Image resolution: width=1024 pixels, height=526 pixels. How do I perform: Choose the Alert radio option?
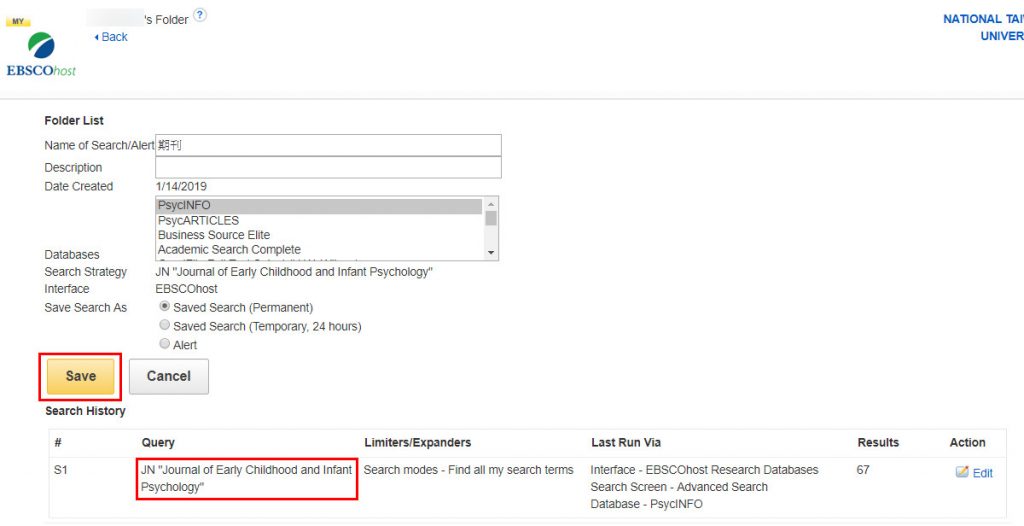[x=165, y=344]
